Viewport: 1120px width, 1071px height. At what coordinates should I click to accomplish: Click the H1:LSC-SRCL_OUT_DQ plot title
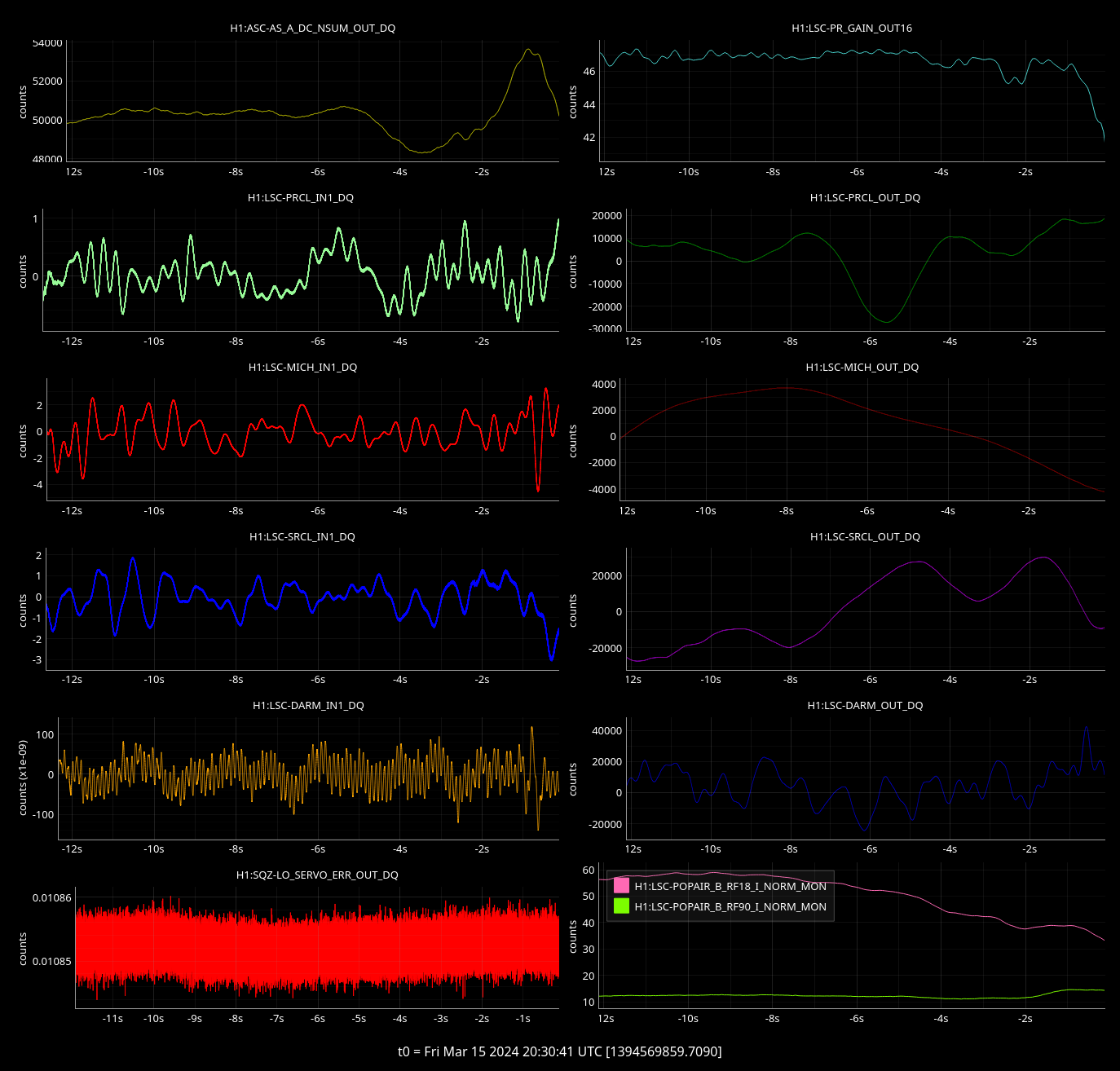[865, 536]
